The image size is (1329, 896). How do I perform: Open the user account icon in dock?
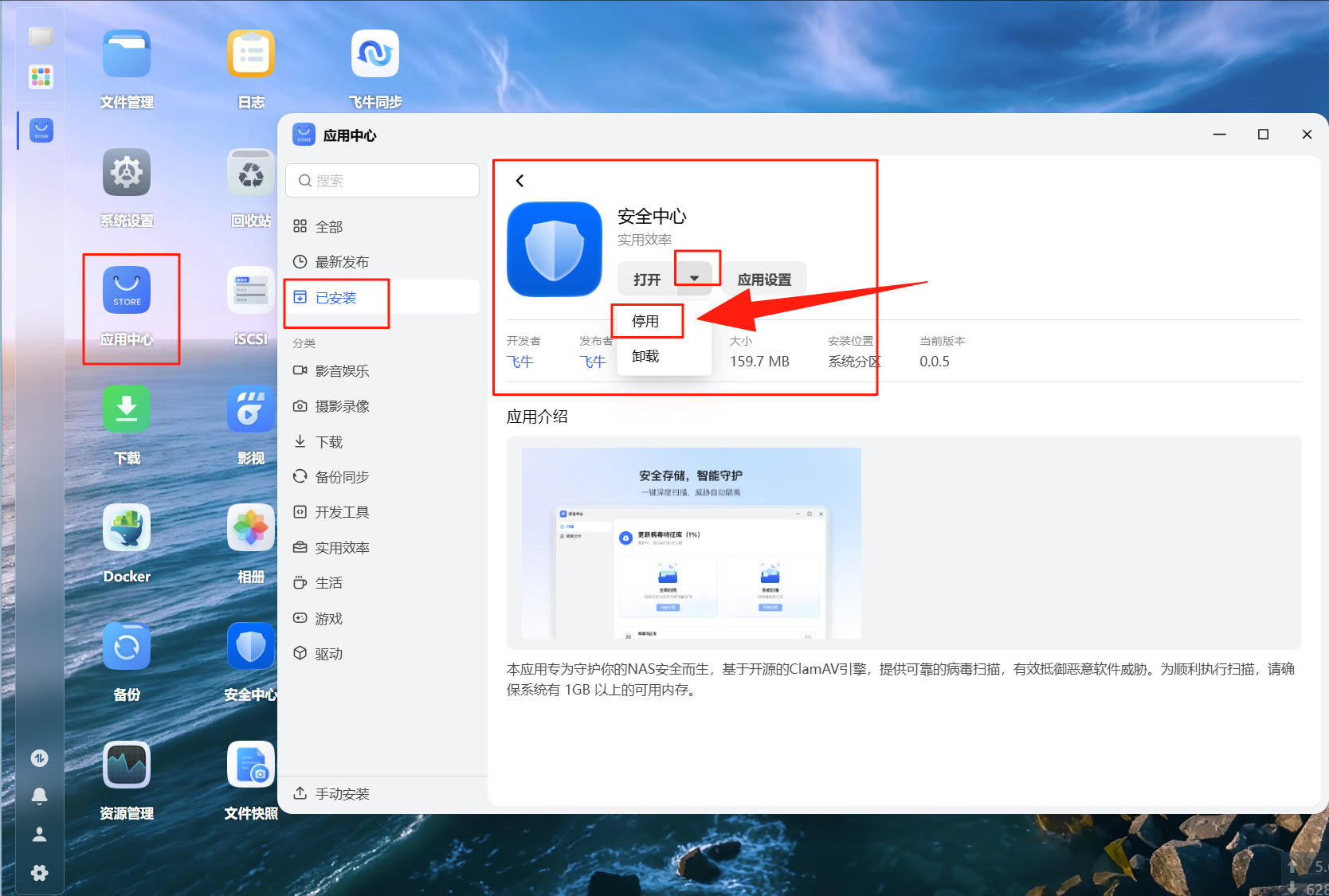[39, 835]
